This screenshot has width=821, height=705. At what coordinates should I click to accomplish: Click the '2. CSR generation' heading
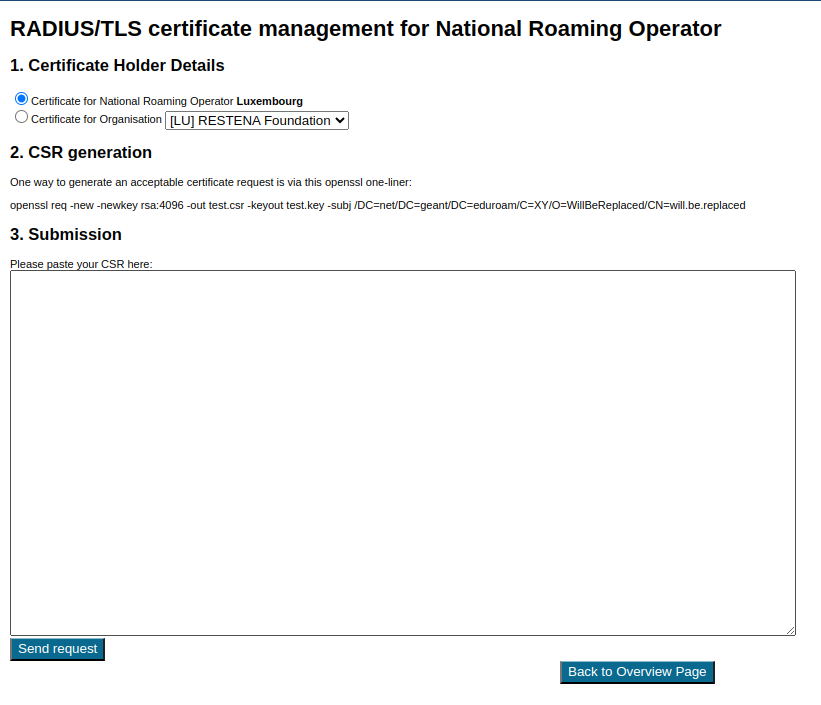click(81, 153)
